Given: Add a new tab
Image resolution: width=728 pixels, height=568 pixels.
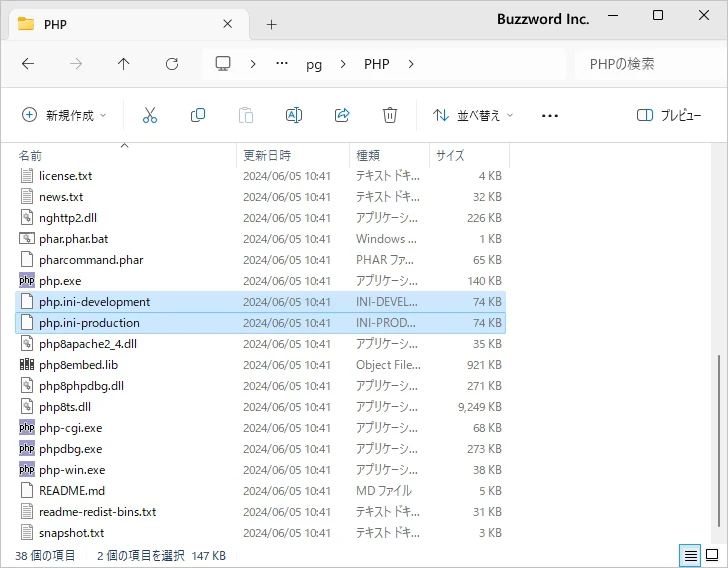Looking at the screenshot, I should click(x=272, y=24).
